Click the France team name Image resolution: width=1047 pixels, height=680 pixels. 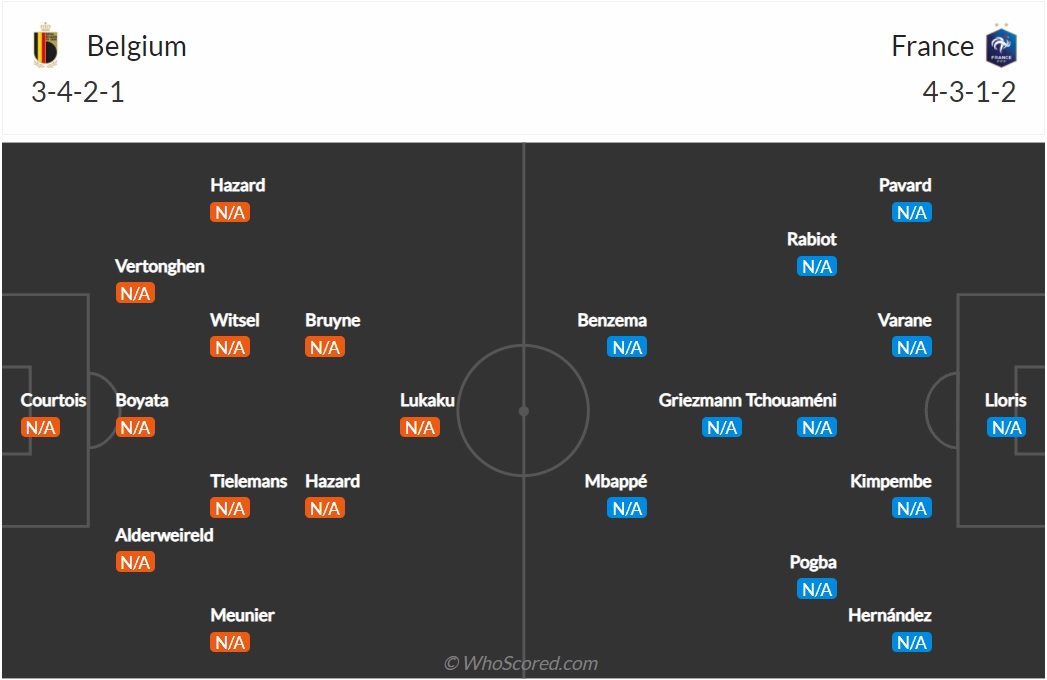932,47
